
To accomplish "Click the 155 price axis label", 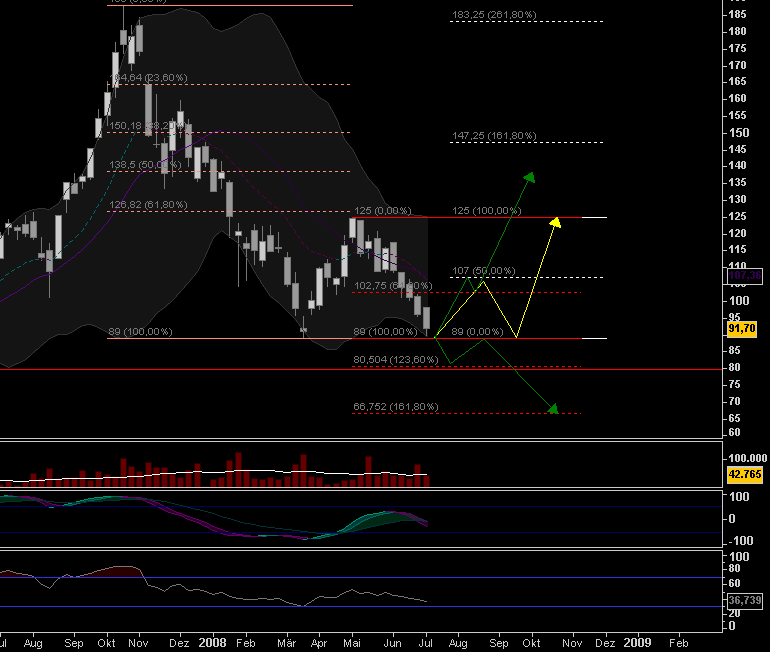I will coord(737,115).
